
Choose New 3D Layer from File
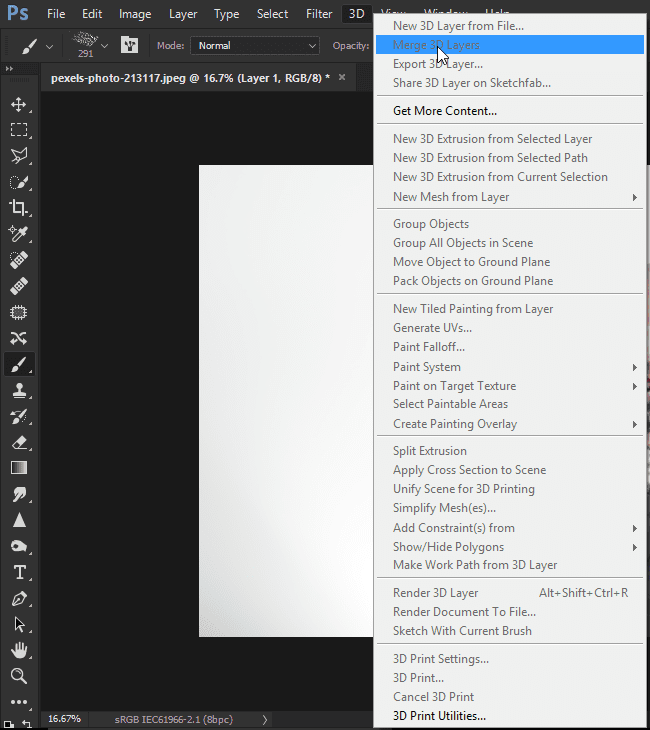tap(458, 25)
